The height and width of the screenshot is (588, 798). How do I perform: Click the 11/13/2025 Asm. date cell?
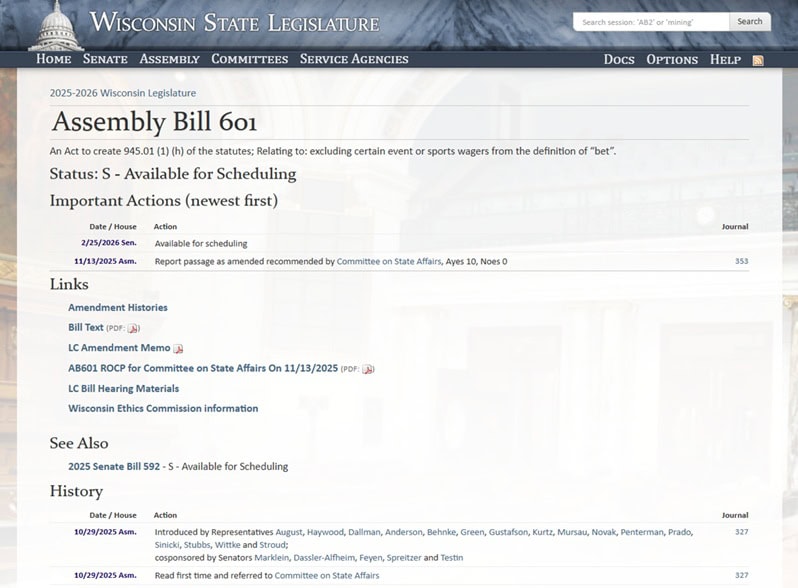105,261
